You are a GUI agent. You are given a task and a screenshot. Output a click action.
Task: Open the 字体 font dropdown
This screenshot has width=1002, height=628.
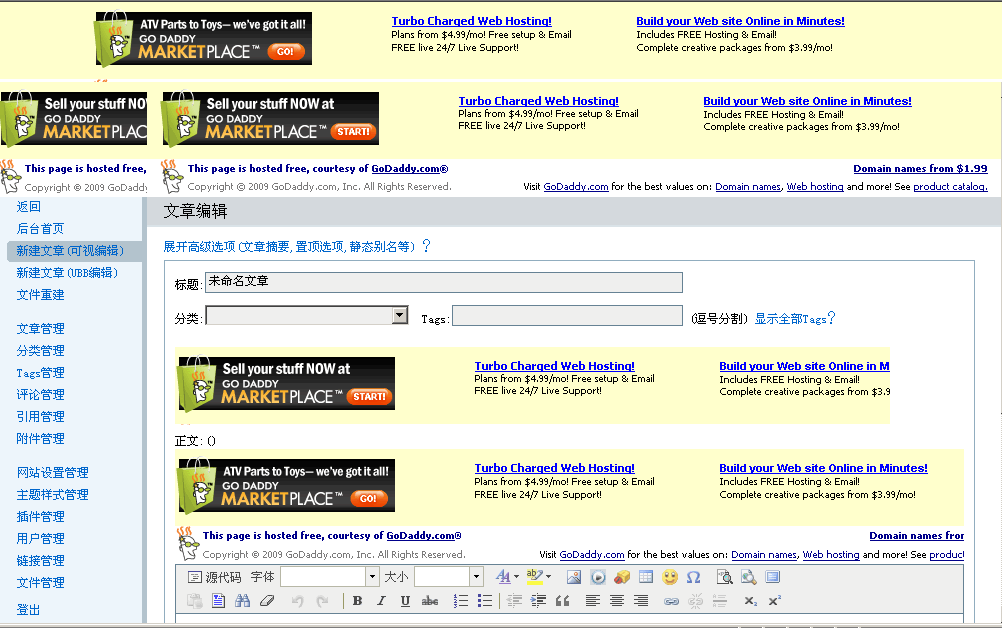pos(372,577)
